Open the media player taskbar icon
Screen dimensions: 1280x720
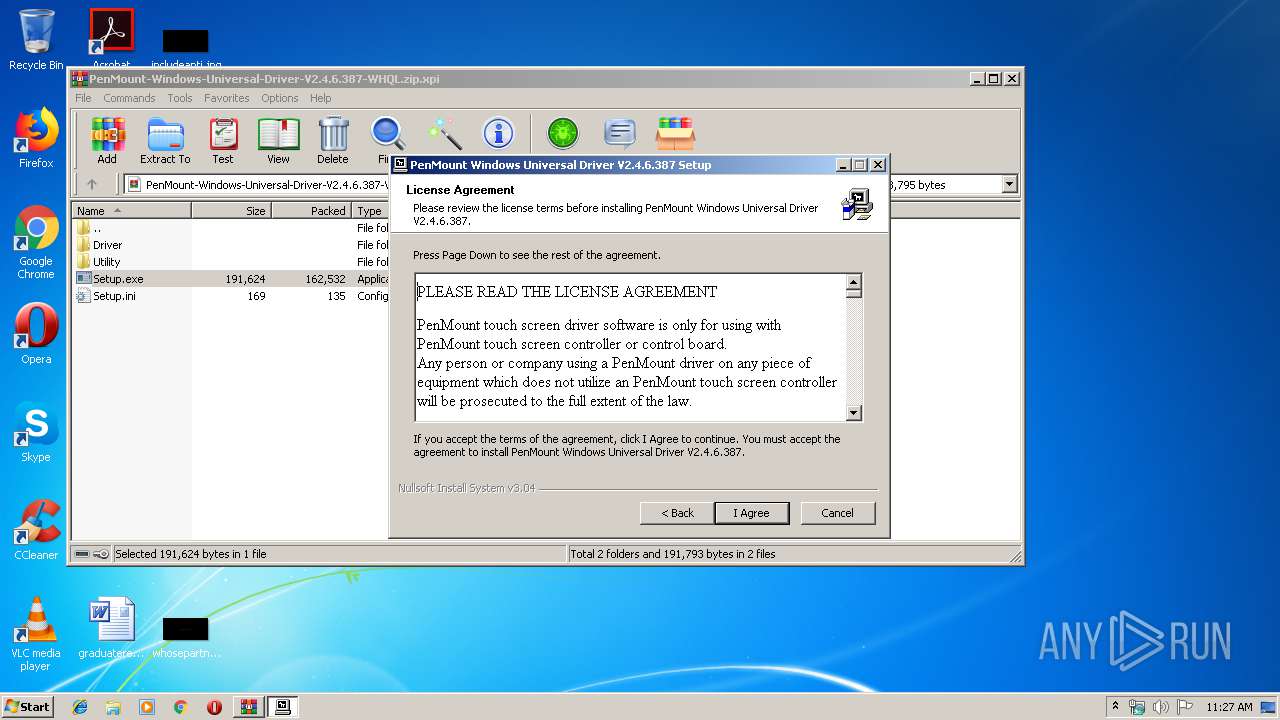point(147,707)
